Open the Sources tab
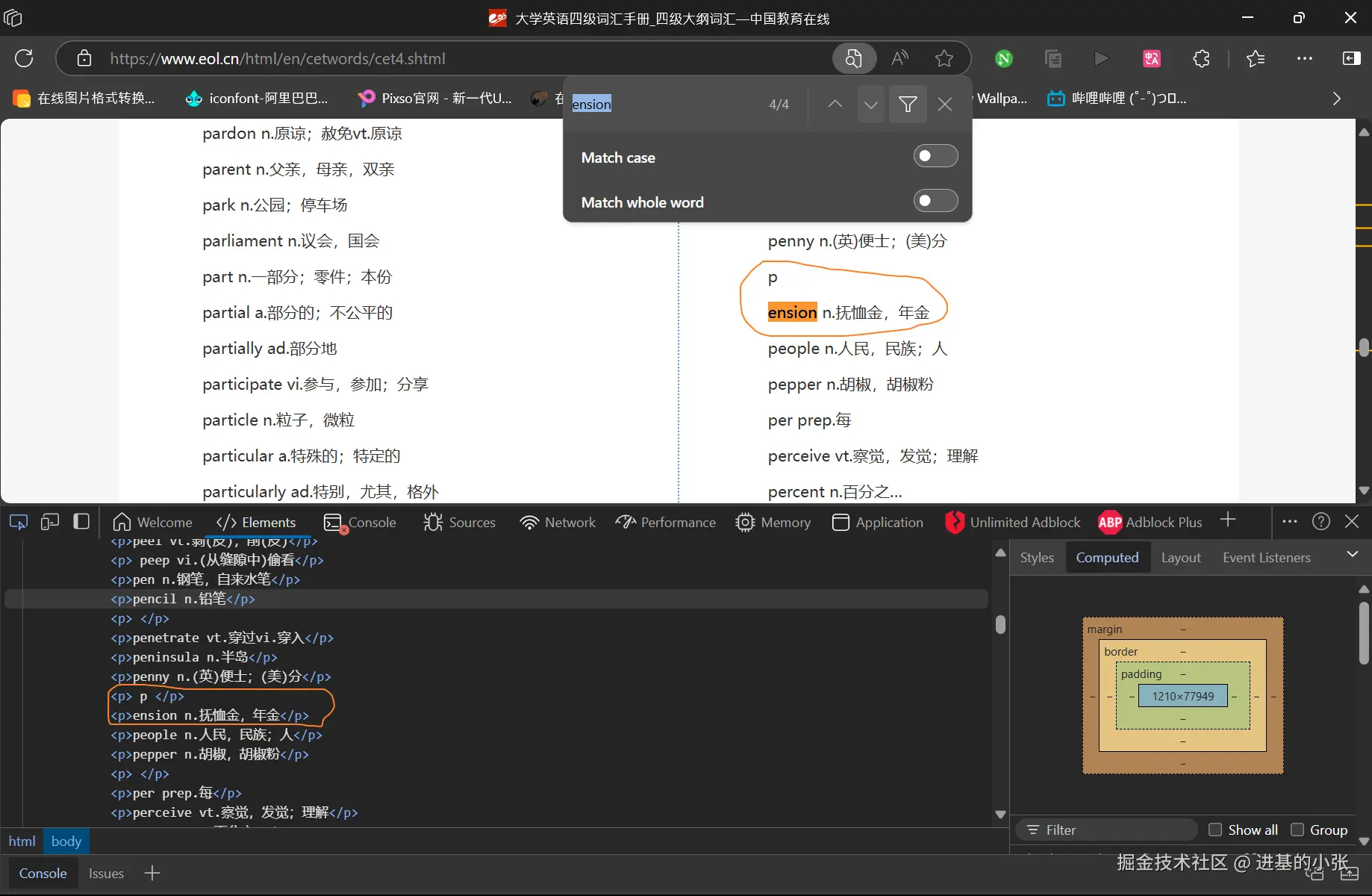Viewport: 1372px width, 896px height. pos(460,523)
